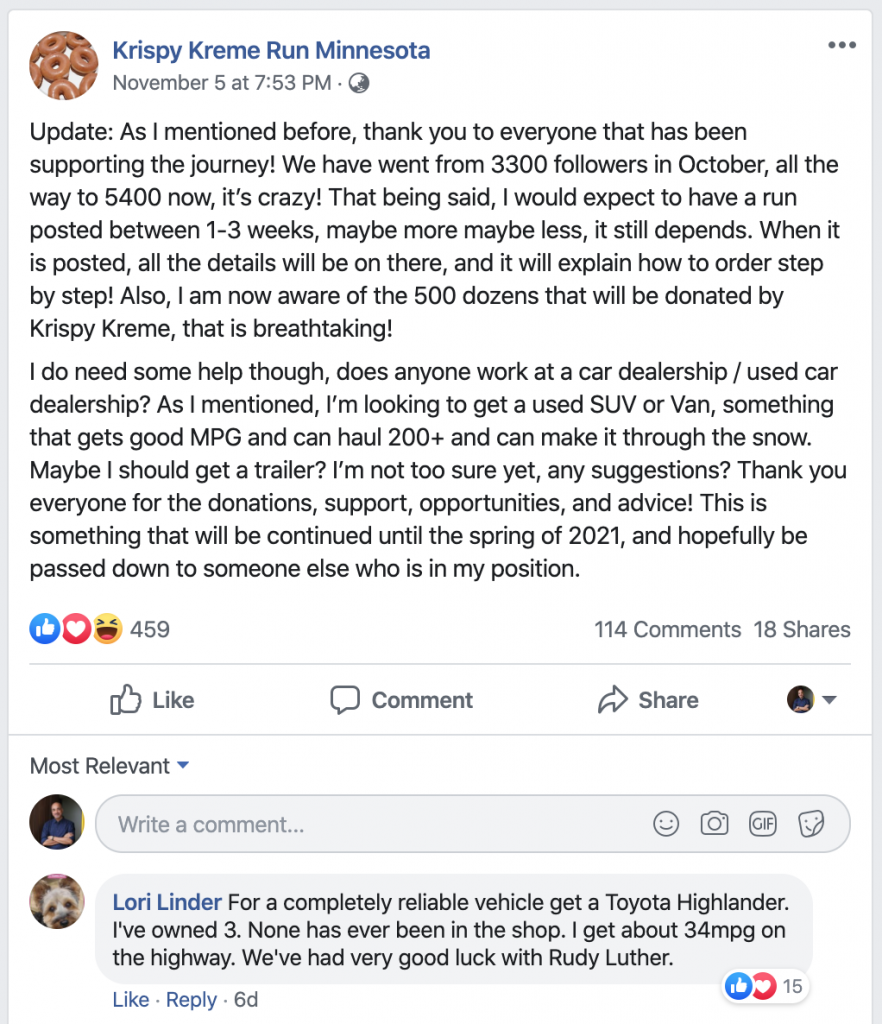Click the laughing face reaction icon
882x1024 pixels.
pyautogui.click(x=106, y=629)
